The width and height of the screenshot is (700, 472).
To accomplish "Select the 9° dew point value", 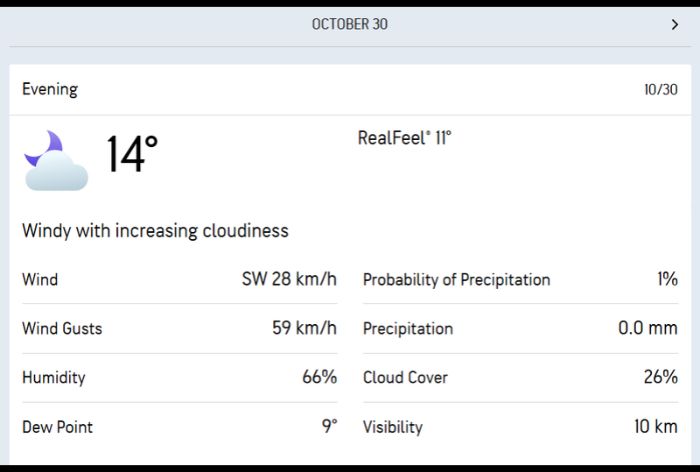I will coord(329,426).
